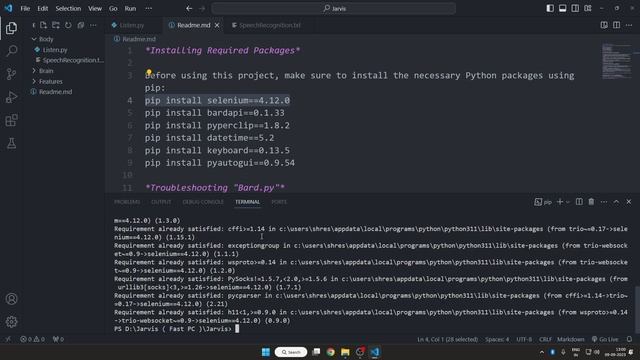Screen dimensions: 640x360
Task: Open Markdown preview to the side
Action: 604,25
